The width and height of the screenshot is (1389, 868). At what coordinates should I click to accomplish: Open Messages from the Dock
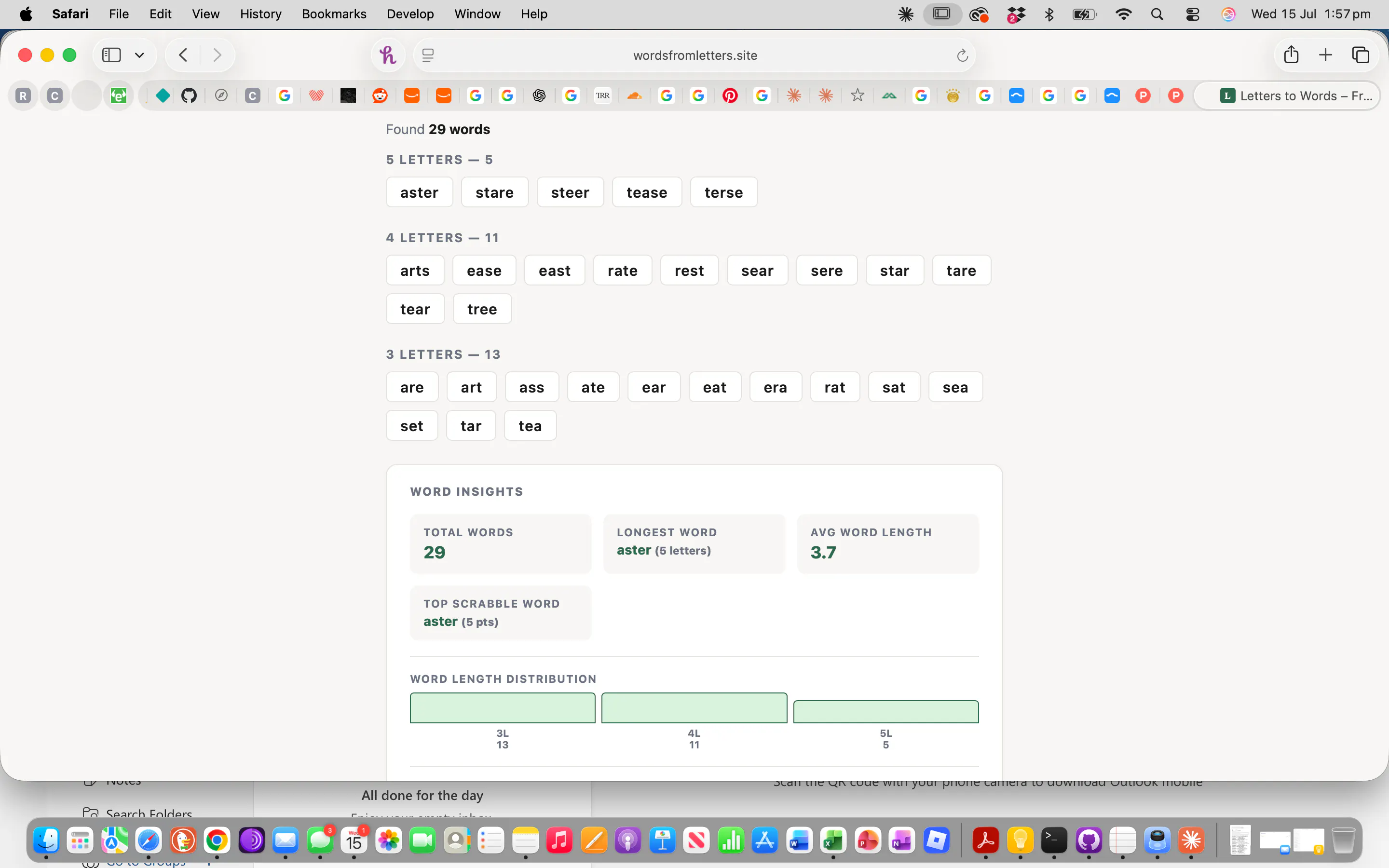tap(320, 841)
